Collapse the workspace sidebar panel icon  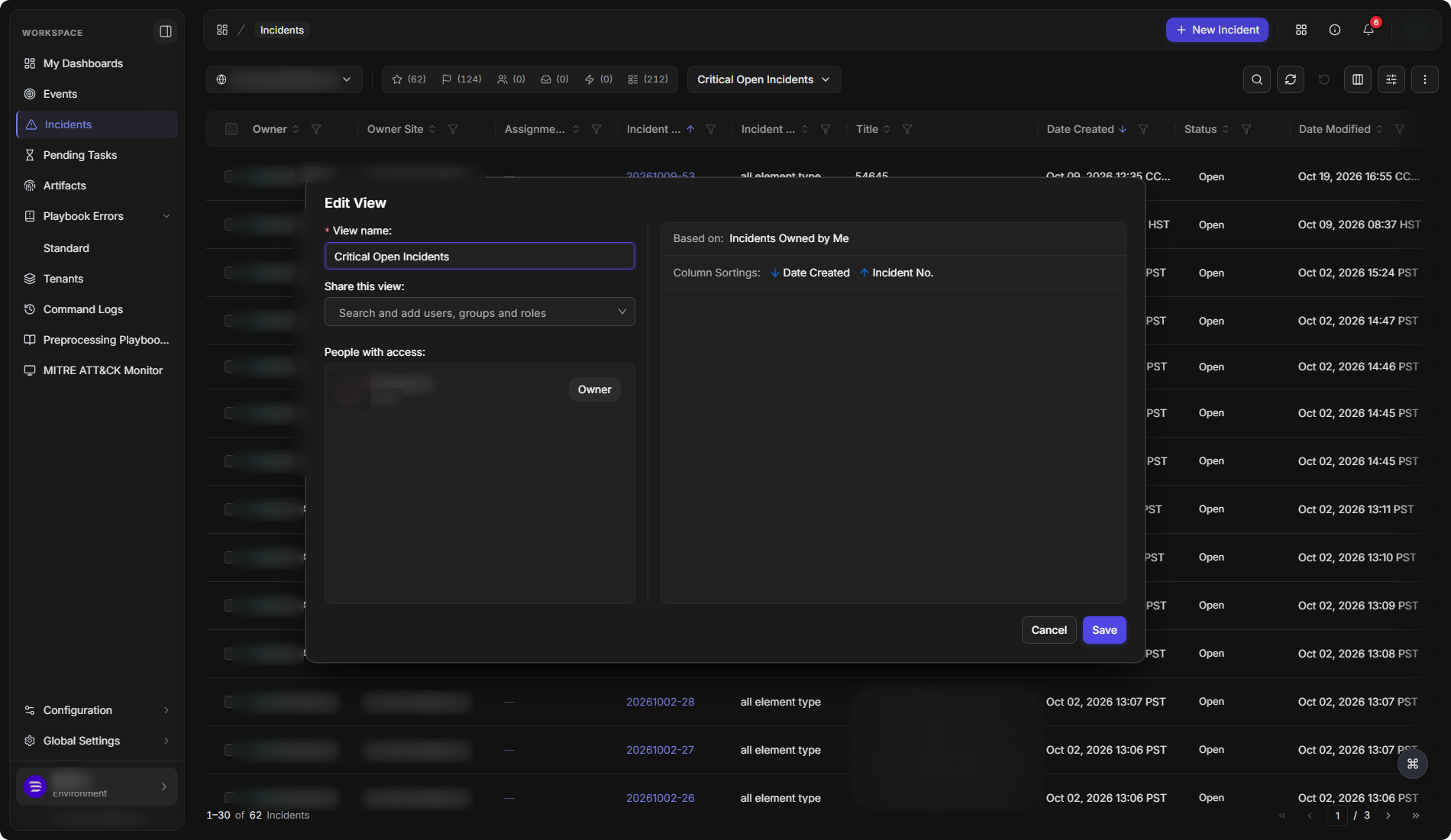165,31
